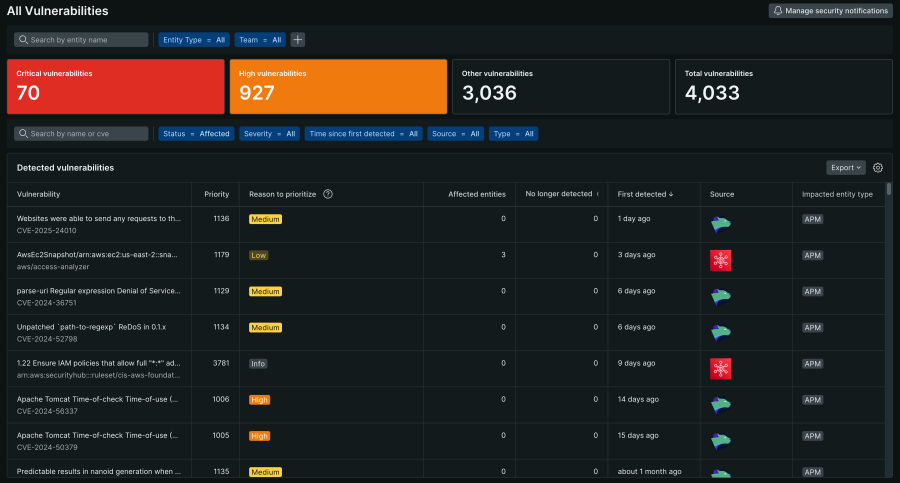Select the High vulnerabilities orange tile
900x483 pixels.
pos(337,86)
